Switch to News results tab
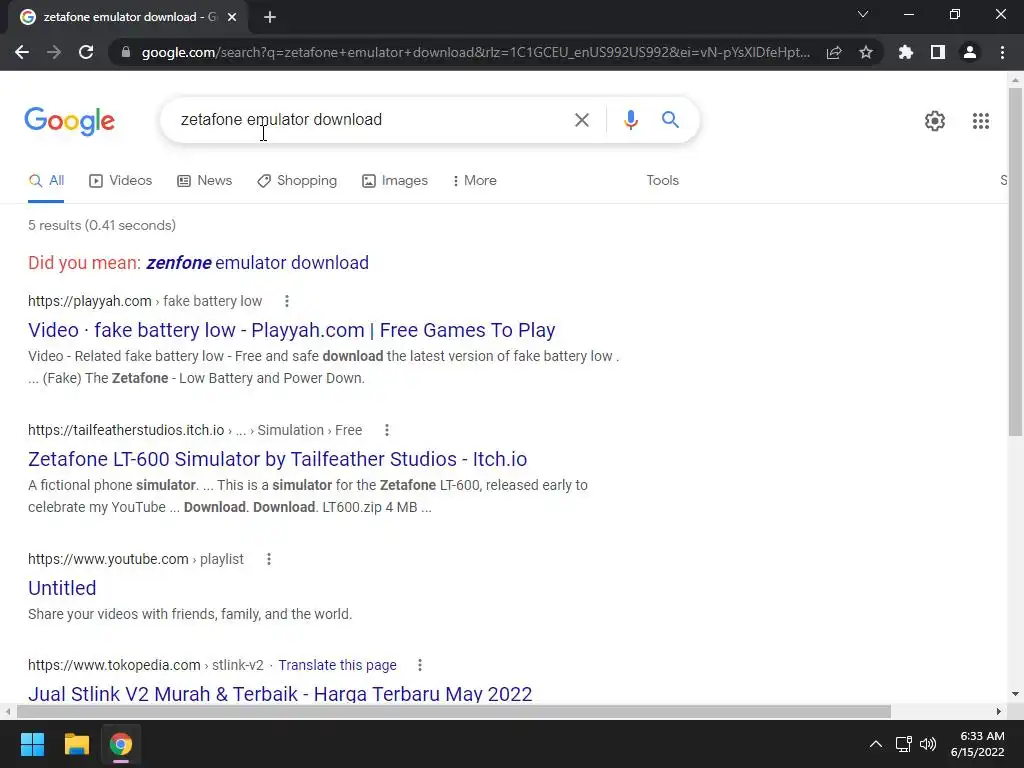 pyautogui.click(x=204, y=180)
